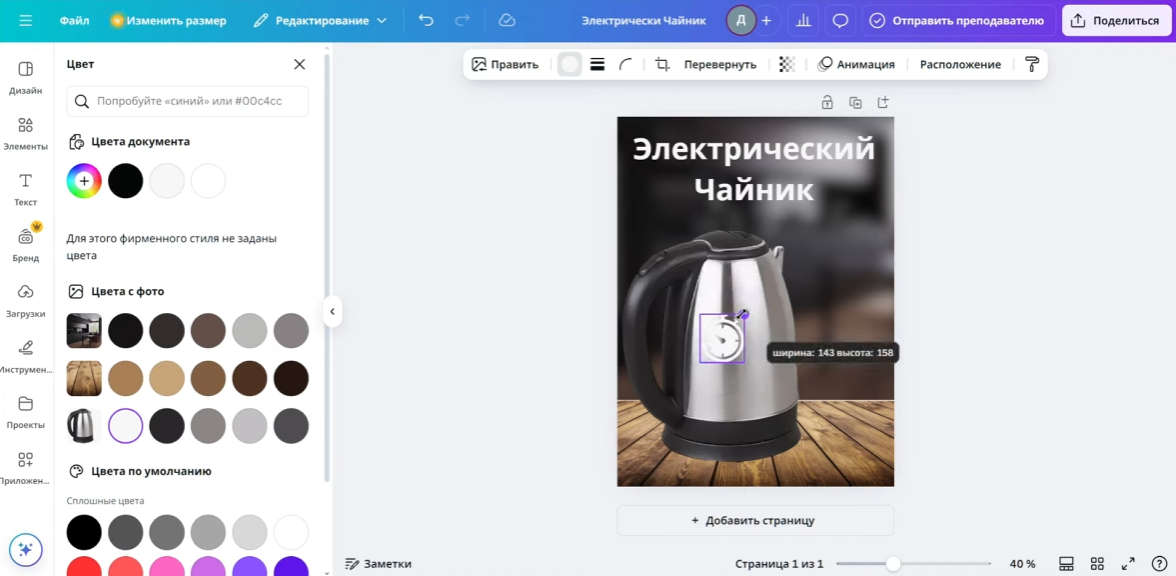Close the Цвет color panel
The image size is (1176, 576).
(299, 64)
